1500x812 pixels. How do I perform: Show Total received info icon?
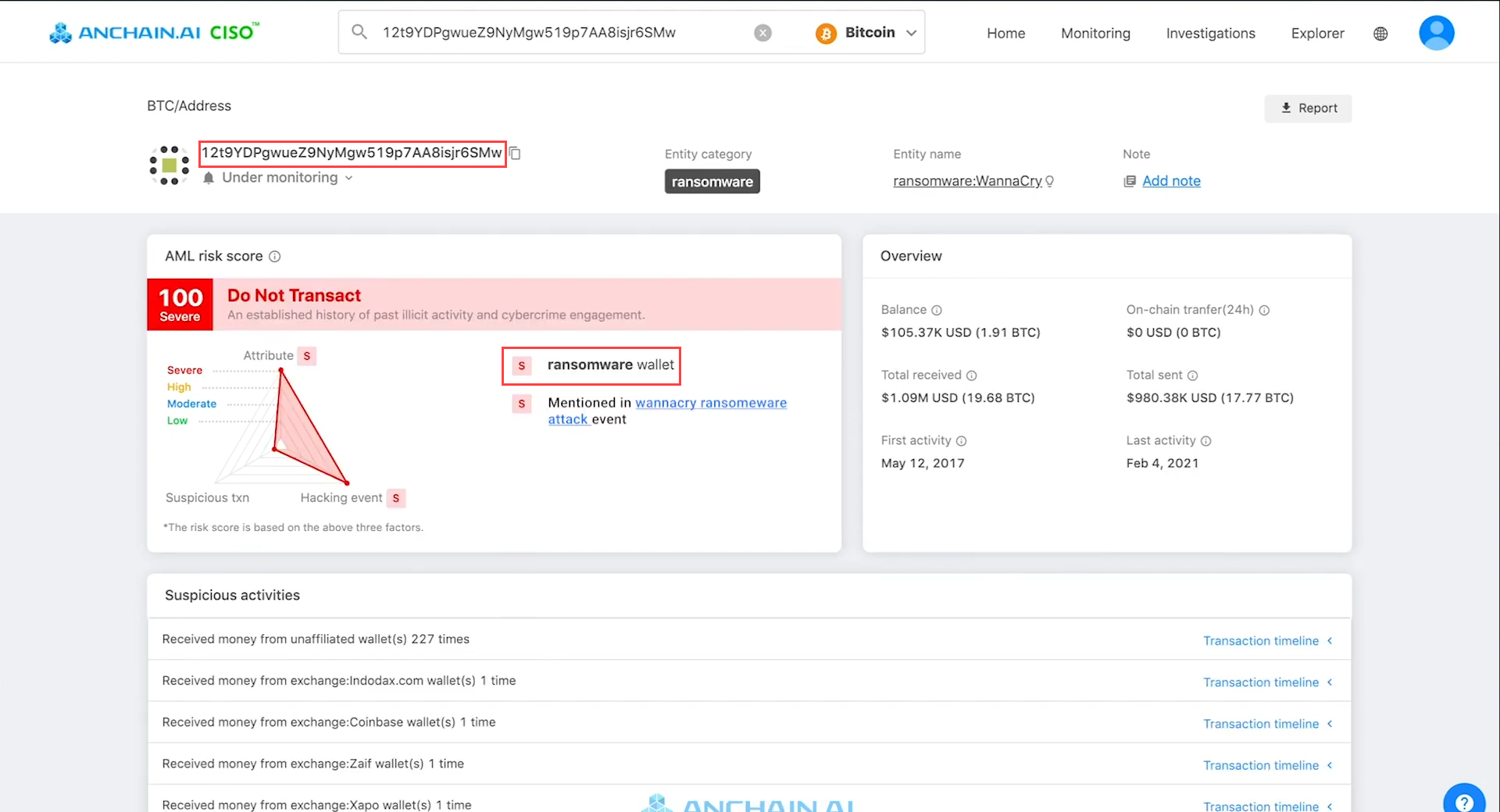tap(972, 376)
